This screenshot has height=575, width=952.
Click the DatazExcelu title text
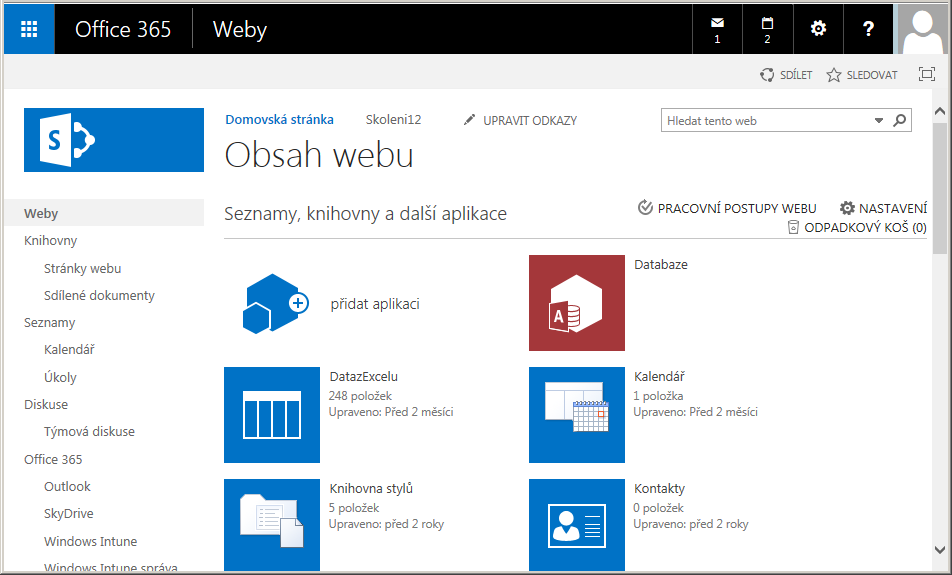coord(364,376)
